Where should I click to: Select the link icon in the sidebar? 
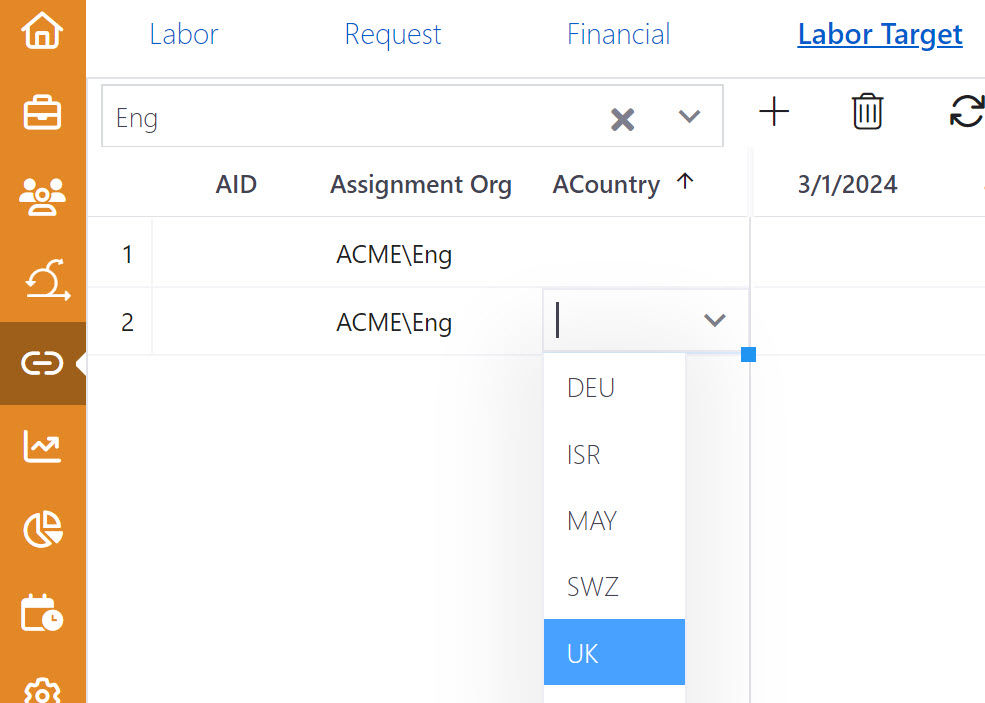coord(42,364)
